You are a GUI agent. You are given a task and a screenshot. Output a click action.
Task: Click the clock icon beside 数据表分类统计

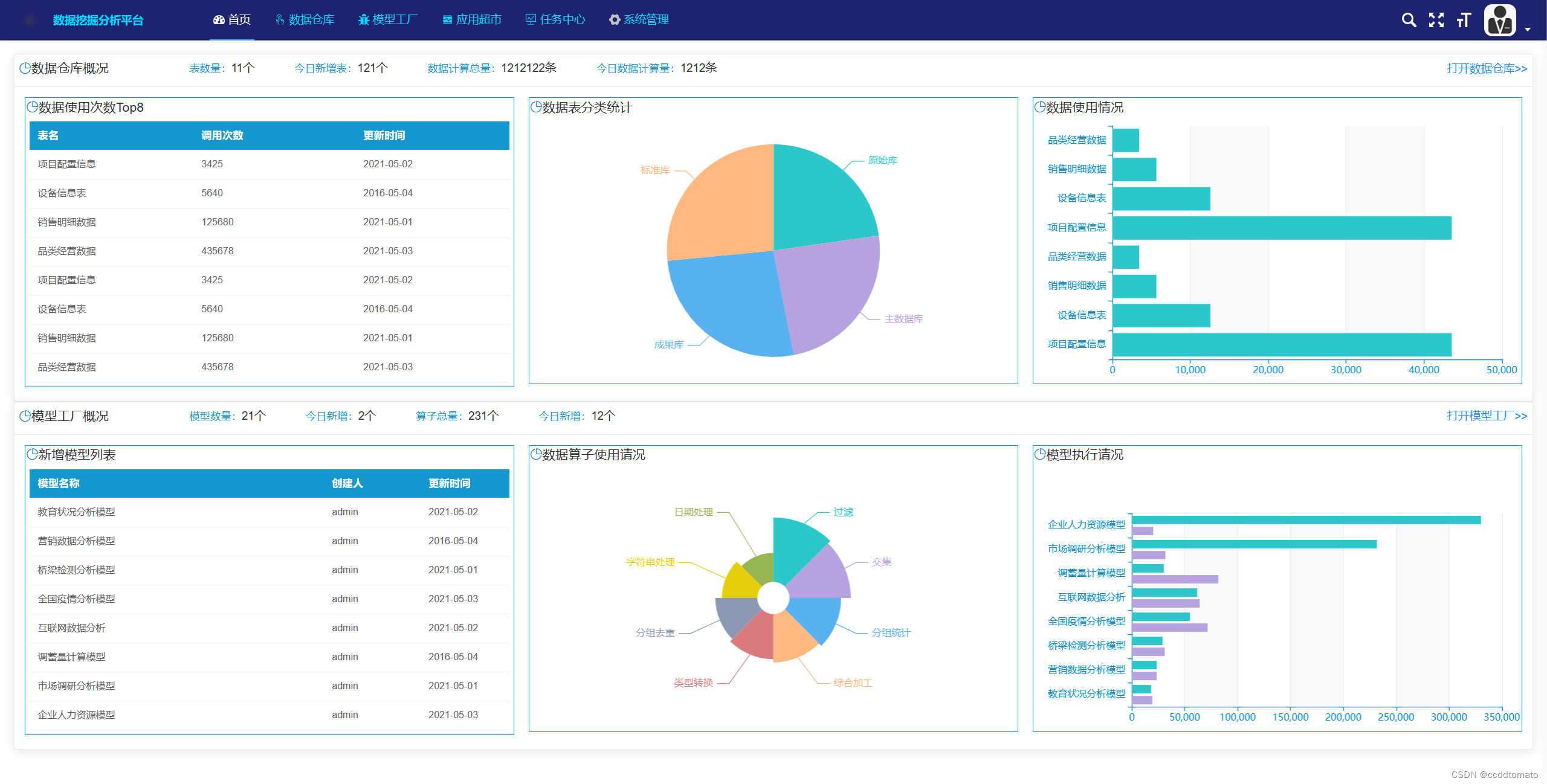[536, 108]
